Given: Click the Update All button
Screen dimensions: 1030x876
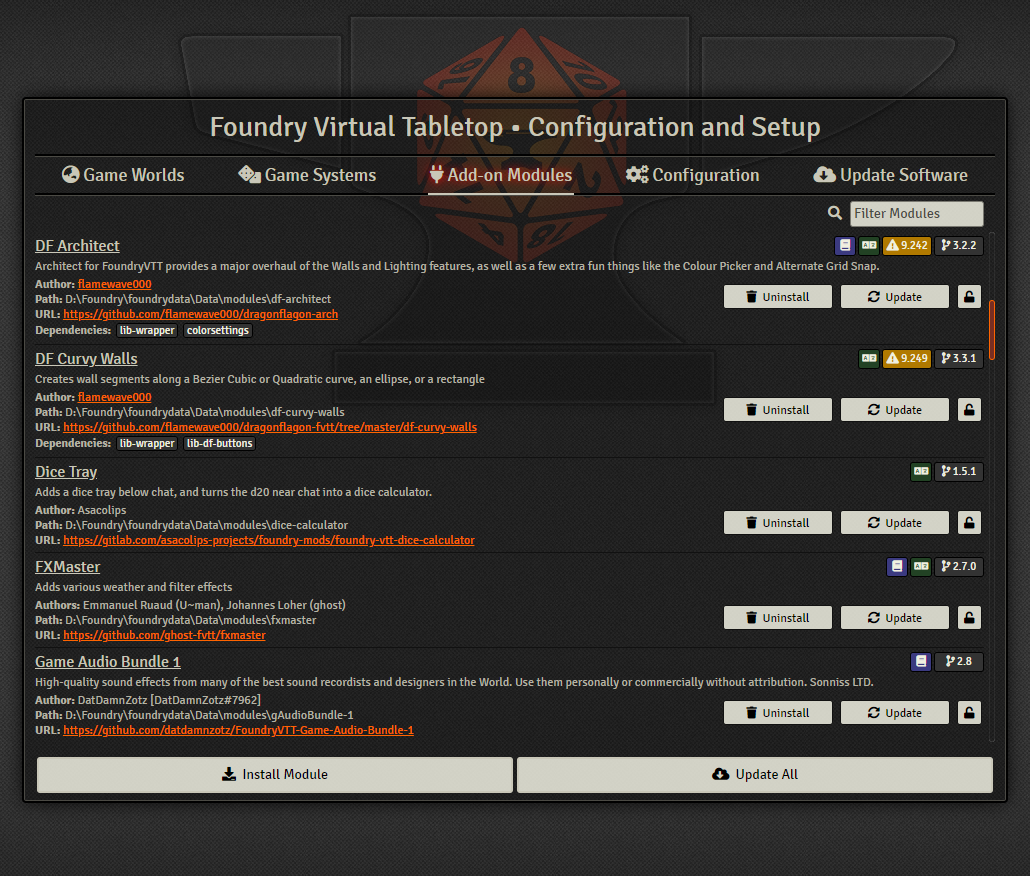Looking at the screenshot, I should pyautogui.click(x=755, y=775).
